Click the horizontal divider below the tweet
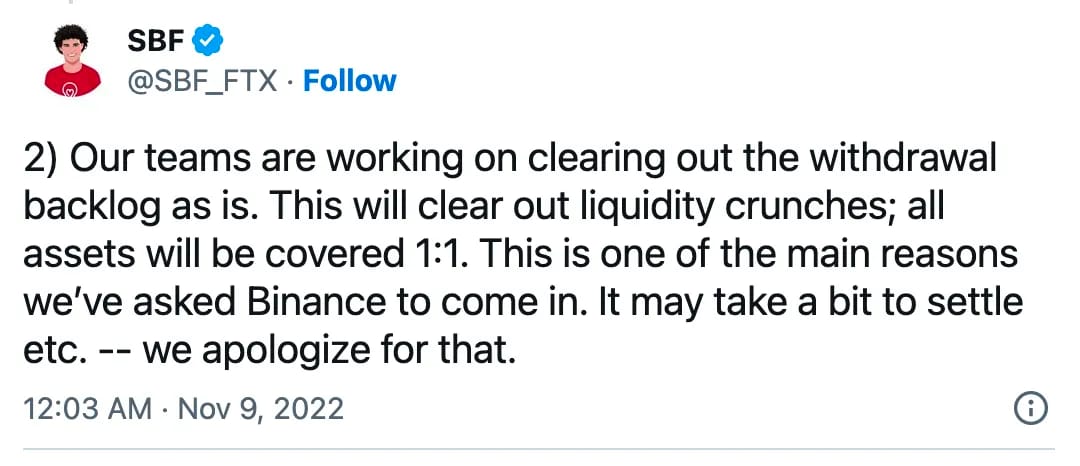Viewport: 1080px width, 466px height. [x=539, y=449]
